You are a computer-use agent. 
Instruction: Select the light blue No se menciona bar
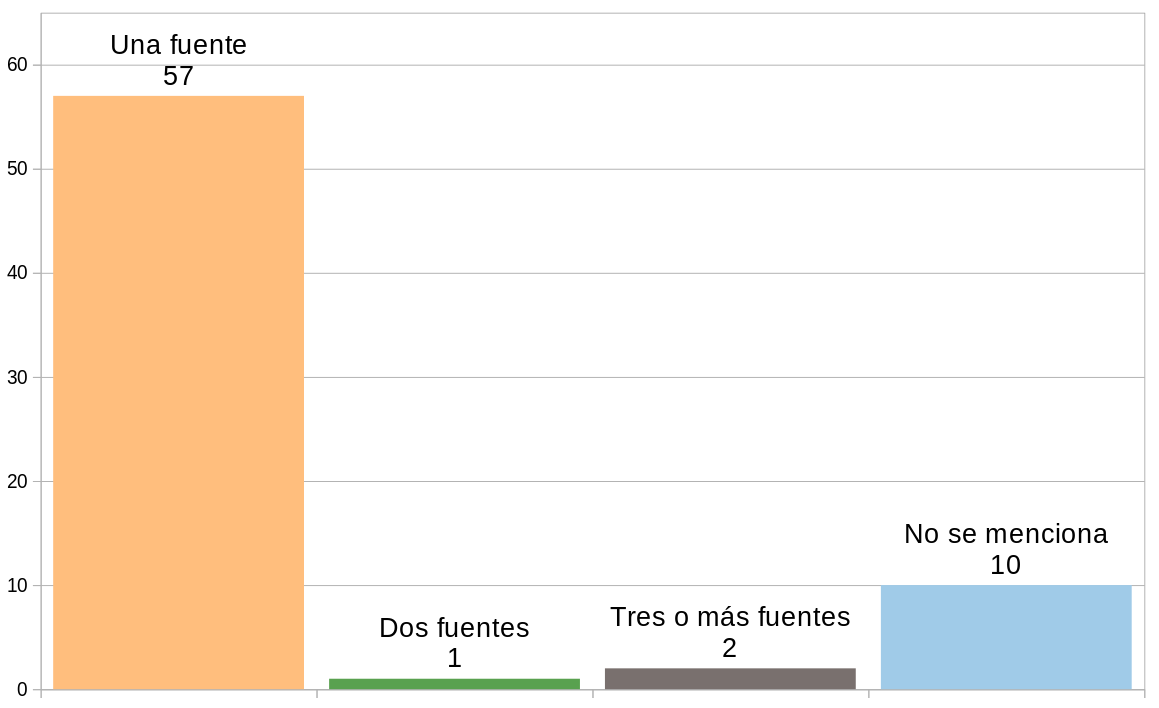click(1005, 637)
